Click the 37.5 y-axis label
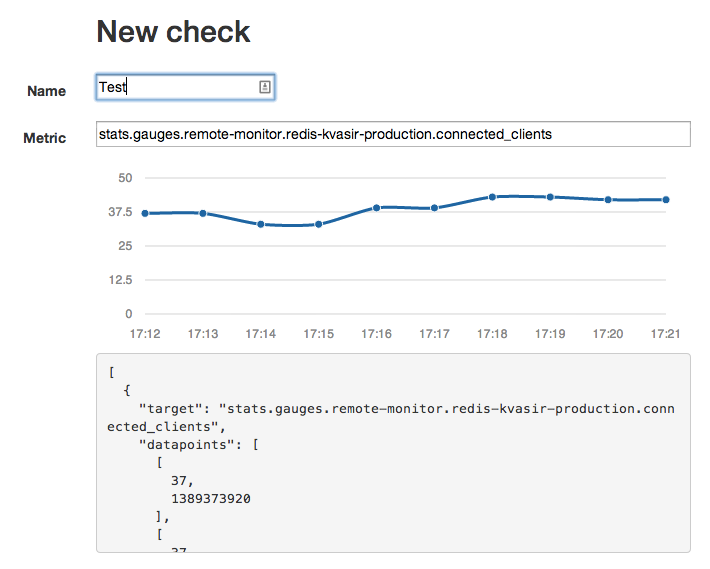Screen dimensions: 710x569 120,212
